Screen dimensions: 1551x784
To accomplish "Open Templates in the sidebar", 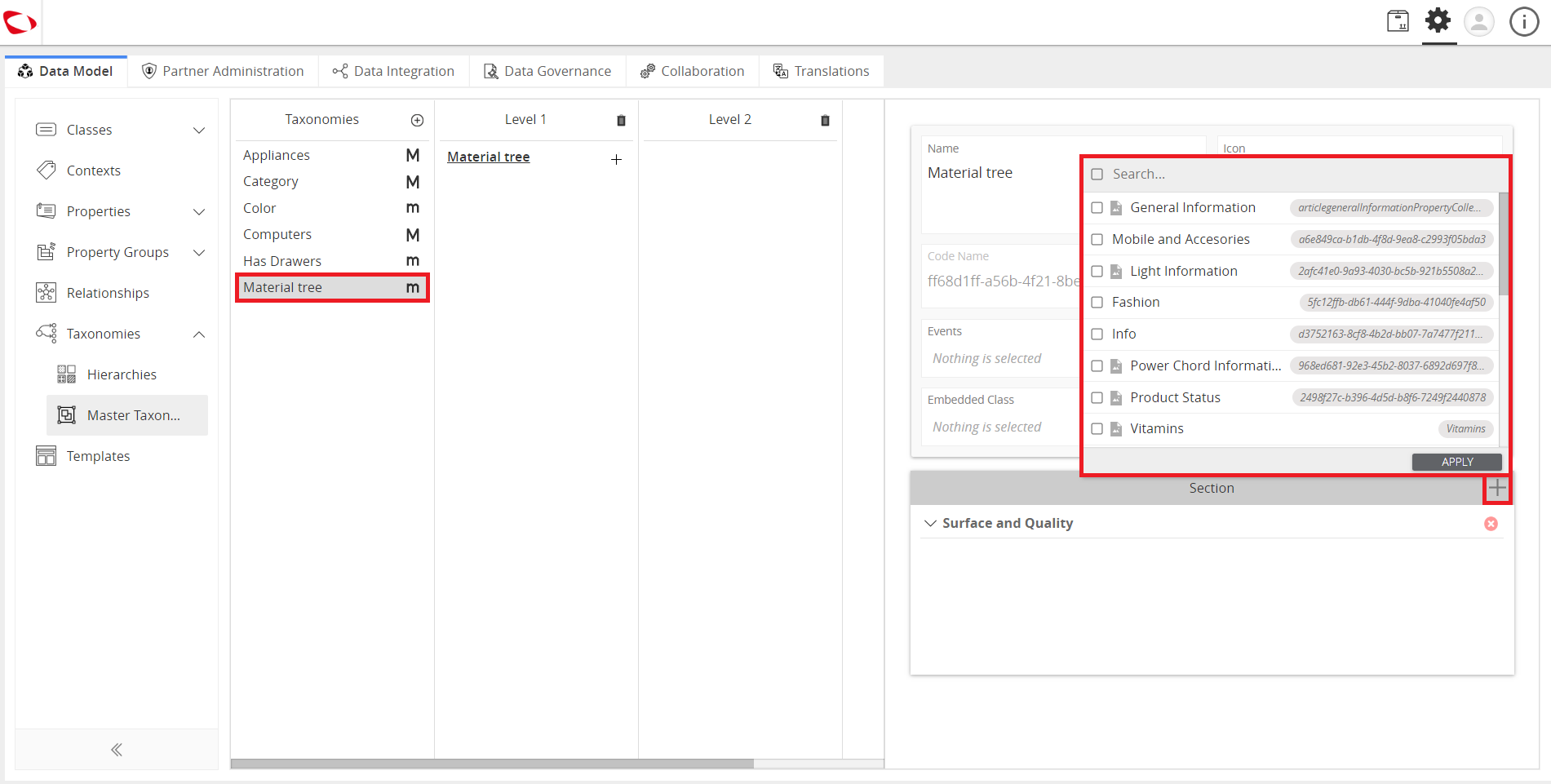I will click(x=98, y=456).
